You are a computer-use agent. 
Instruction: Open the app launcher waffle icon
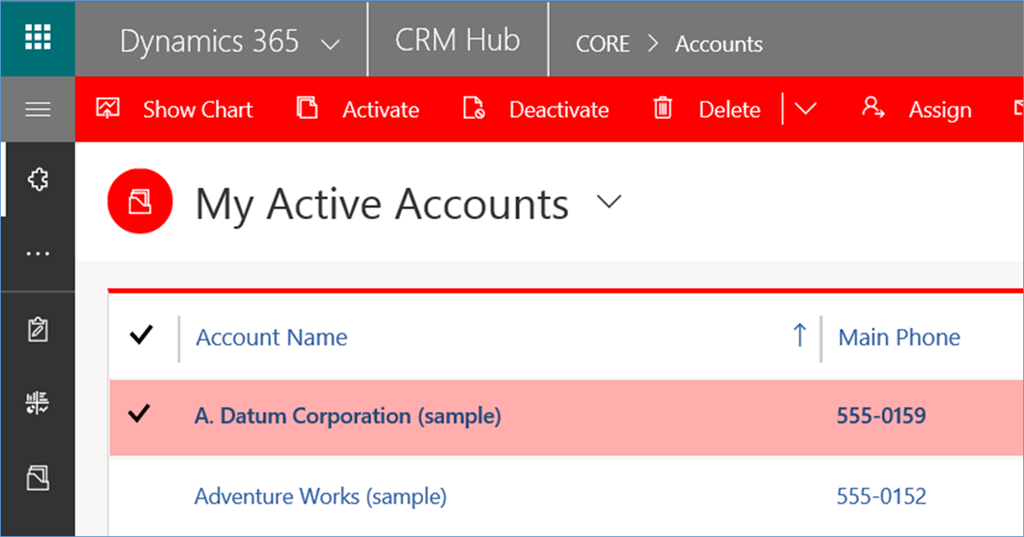(x=38, y=37)
